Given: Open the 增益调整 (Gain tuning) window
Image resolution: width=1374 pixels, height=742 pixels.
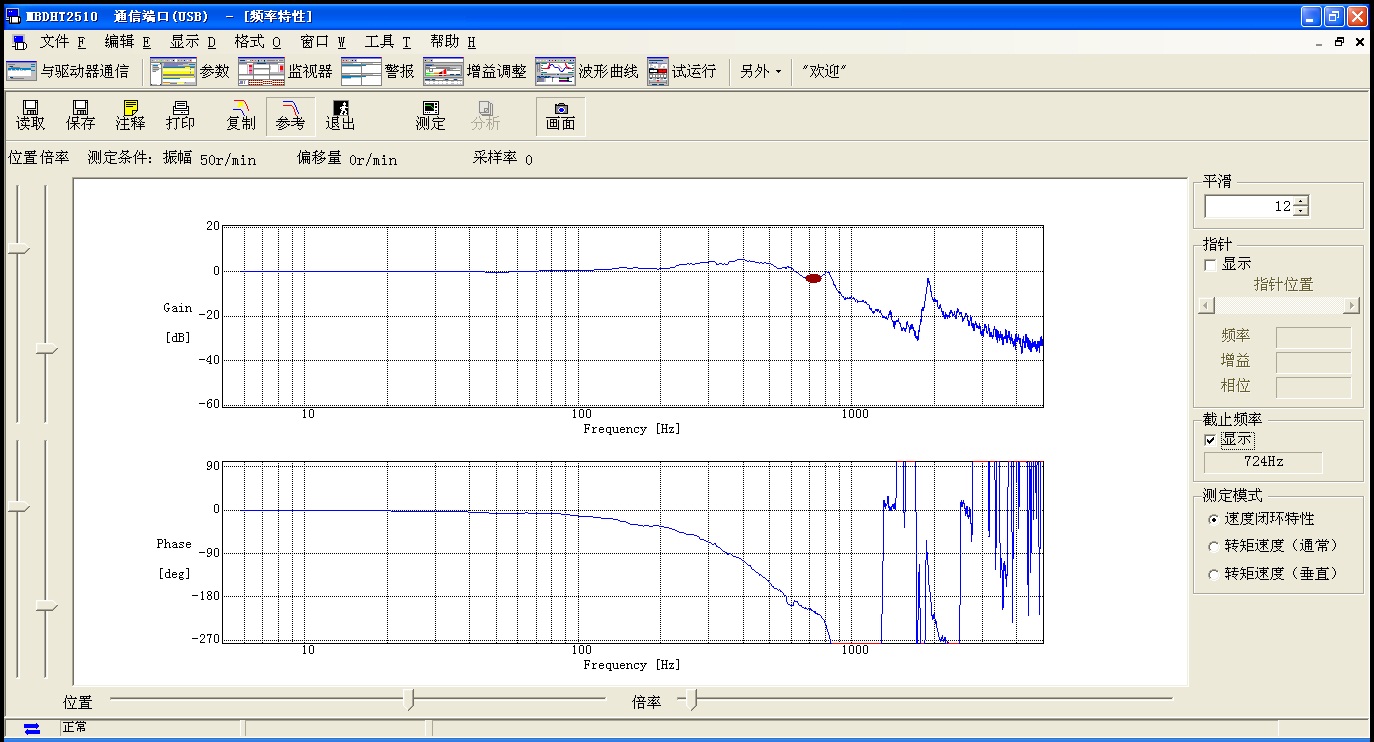Looking at the screenshot, I should pos(474,71).
